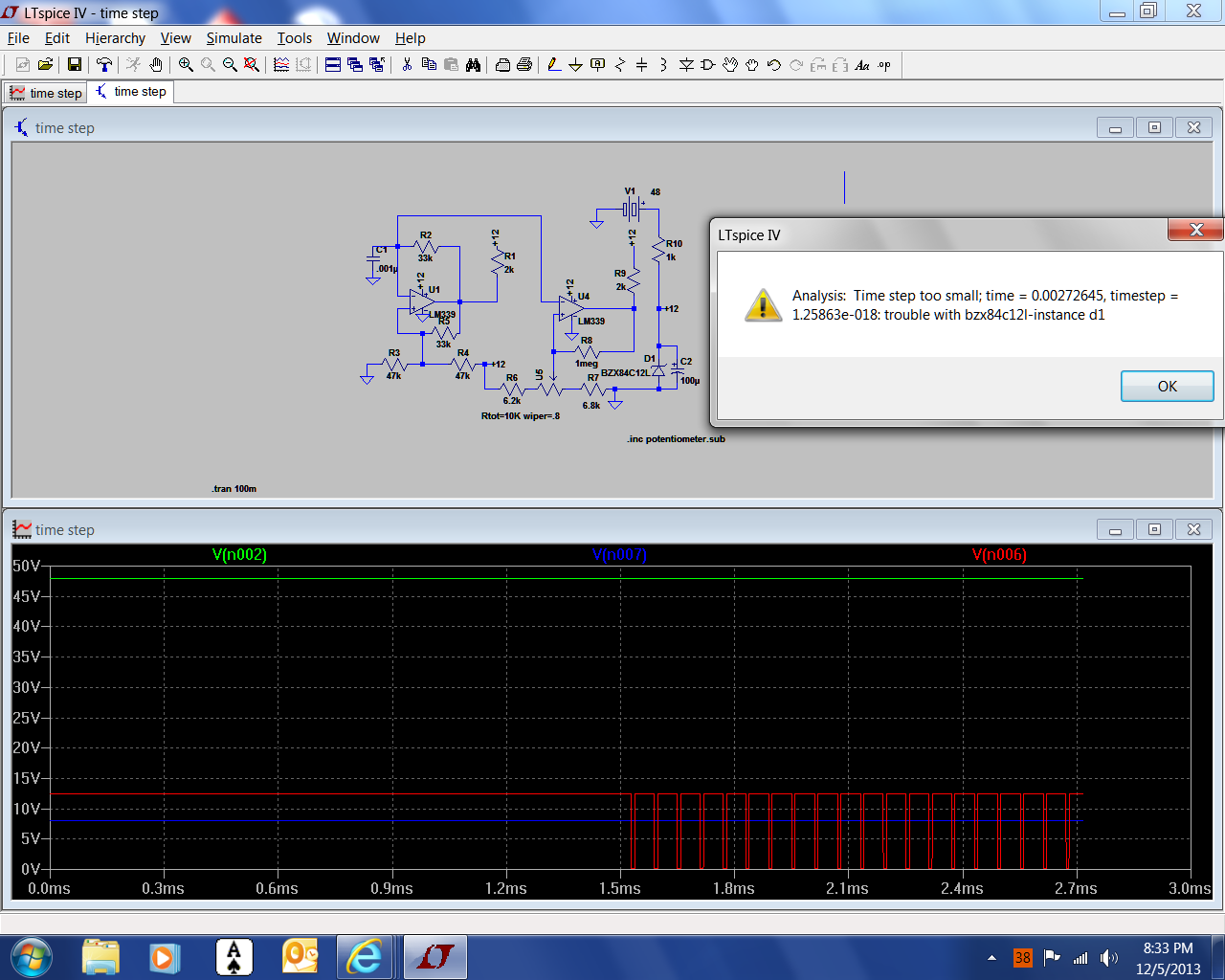
Task: Close the LTspice IV error dialog
Action: pos(1196,230)
